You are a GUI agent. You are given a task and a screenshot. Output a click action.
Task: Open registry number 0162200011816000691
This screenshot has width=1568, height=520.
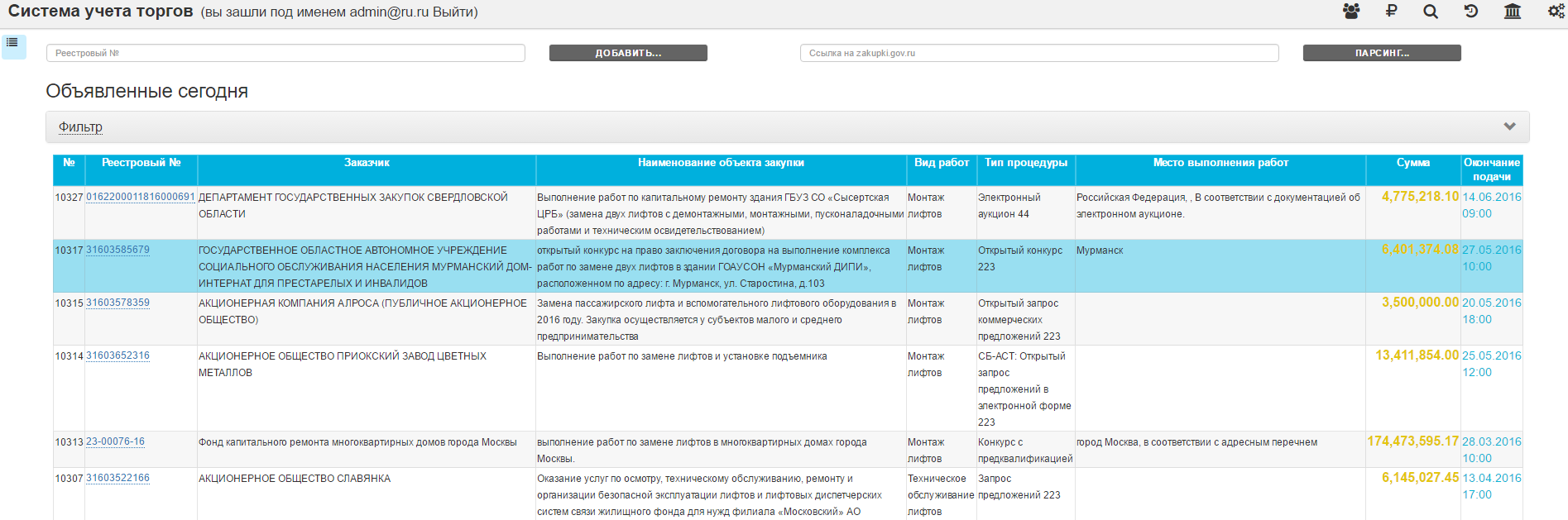click(x=141, y=197)
